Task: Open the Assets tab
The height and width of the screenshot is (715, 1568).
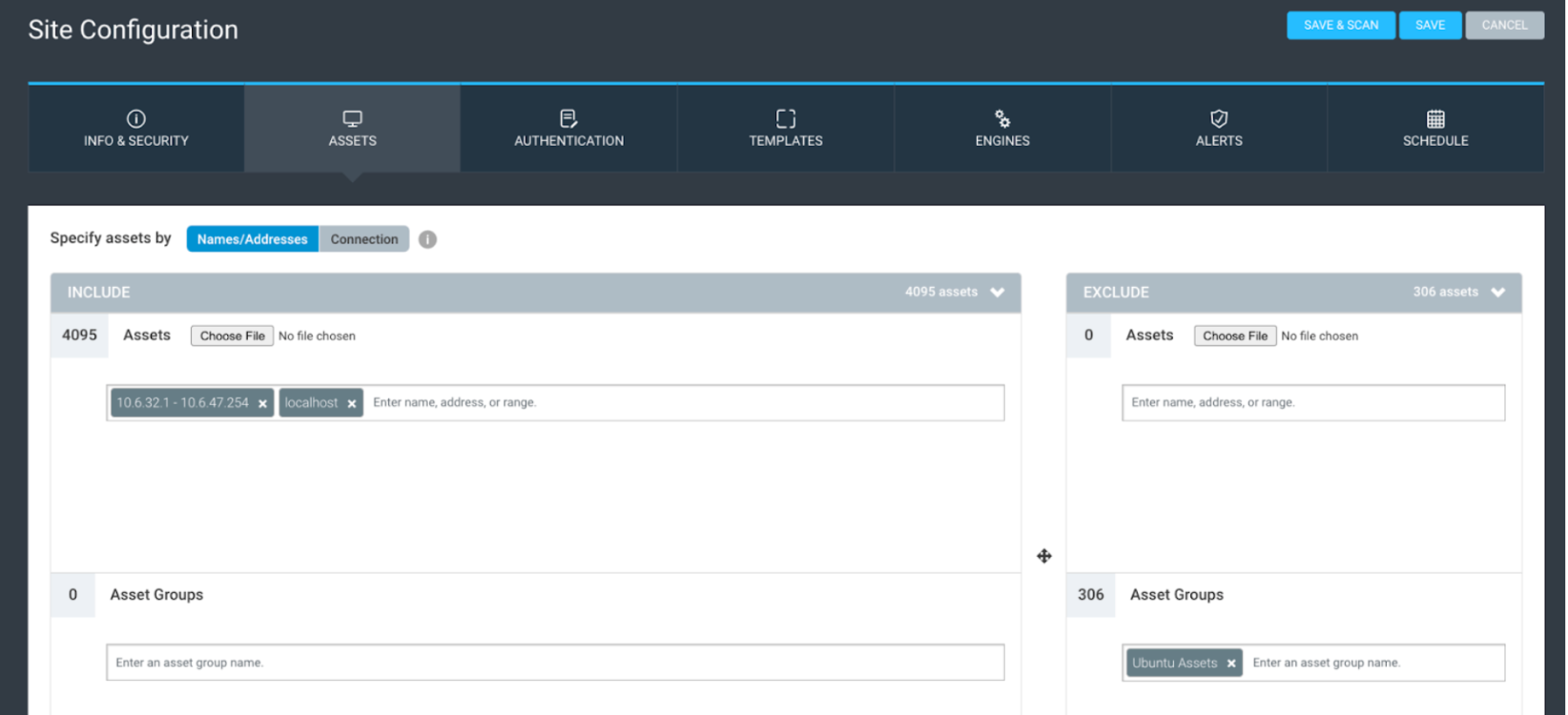Action: click(352, 129)
